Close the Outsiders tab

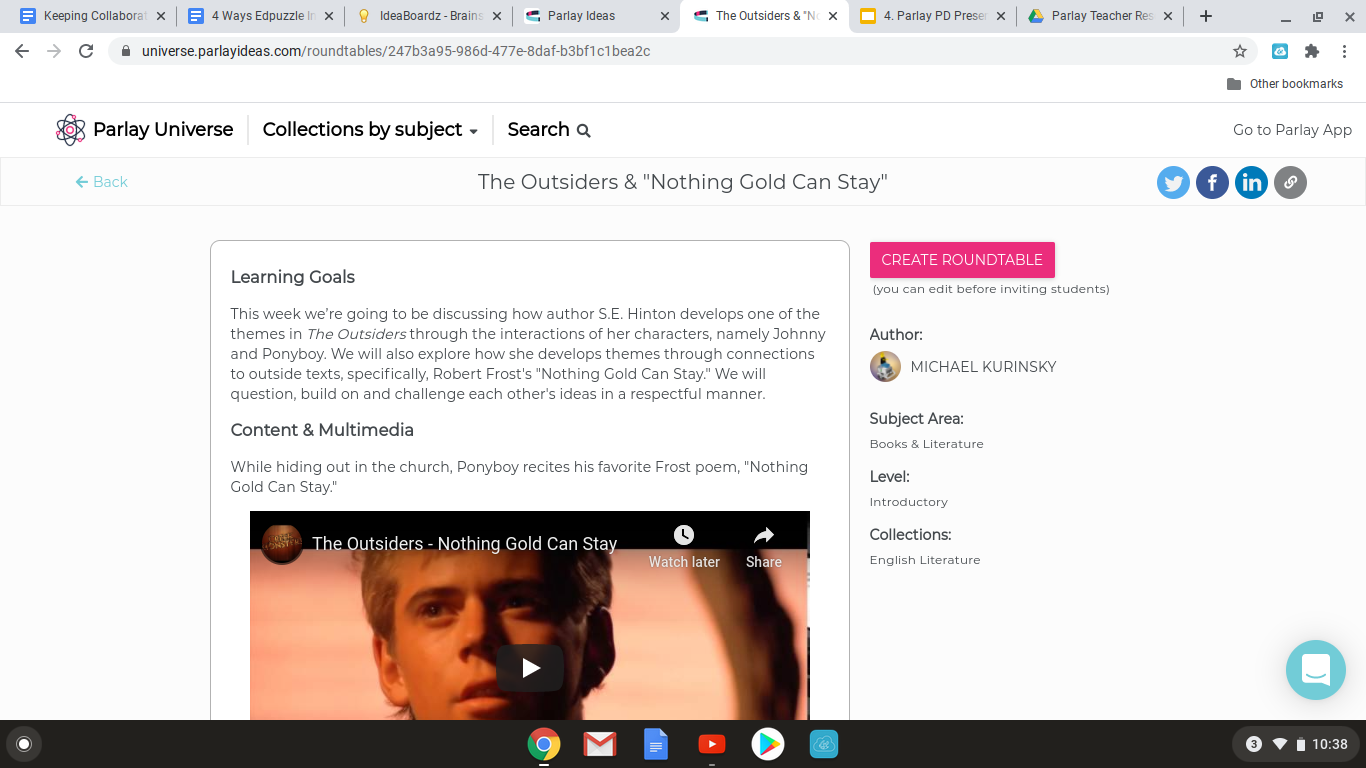pyautogui.click(x=833, y=16)
